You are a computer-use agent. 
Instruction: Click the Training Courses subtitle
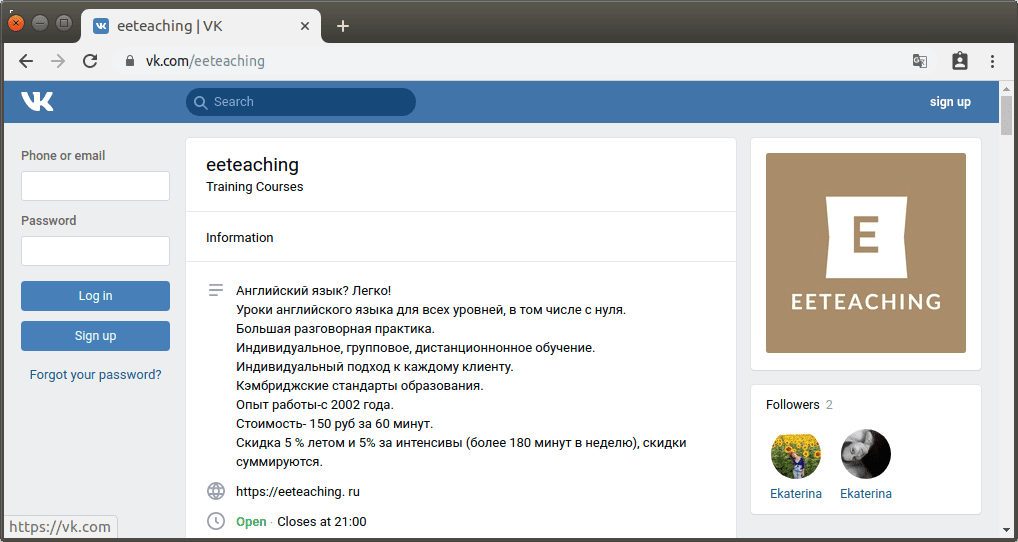point(254,187)
